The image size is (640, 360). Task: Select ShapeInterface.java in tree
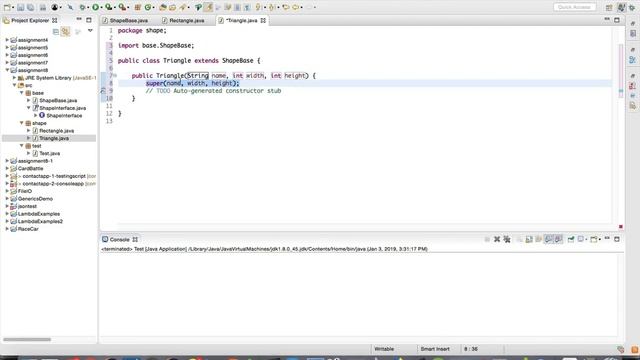tap(62, 108)
